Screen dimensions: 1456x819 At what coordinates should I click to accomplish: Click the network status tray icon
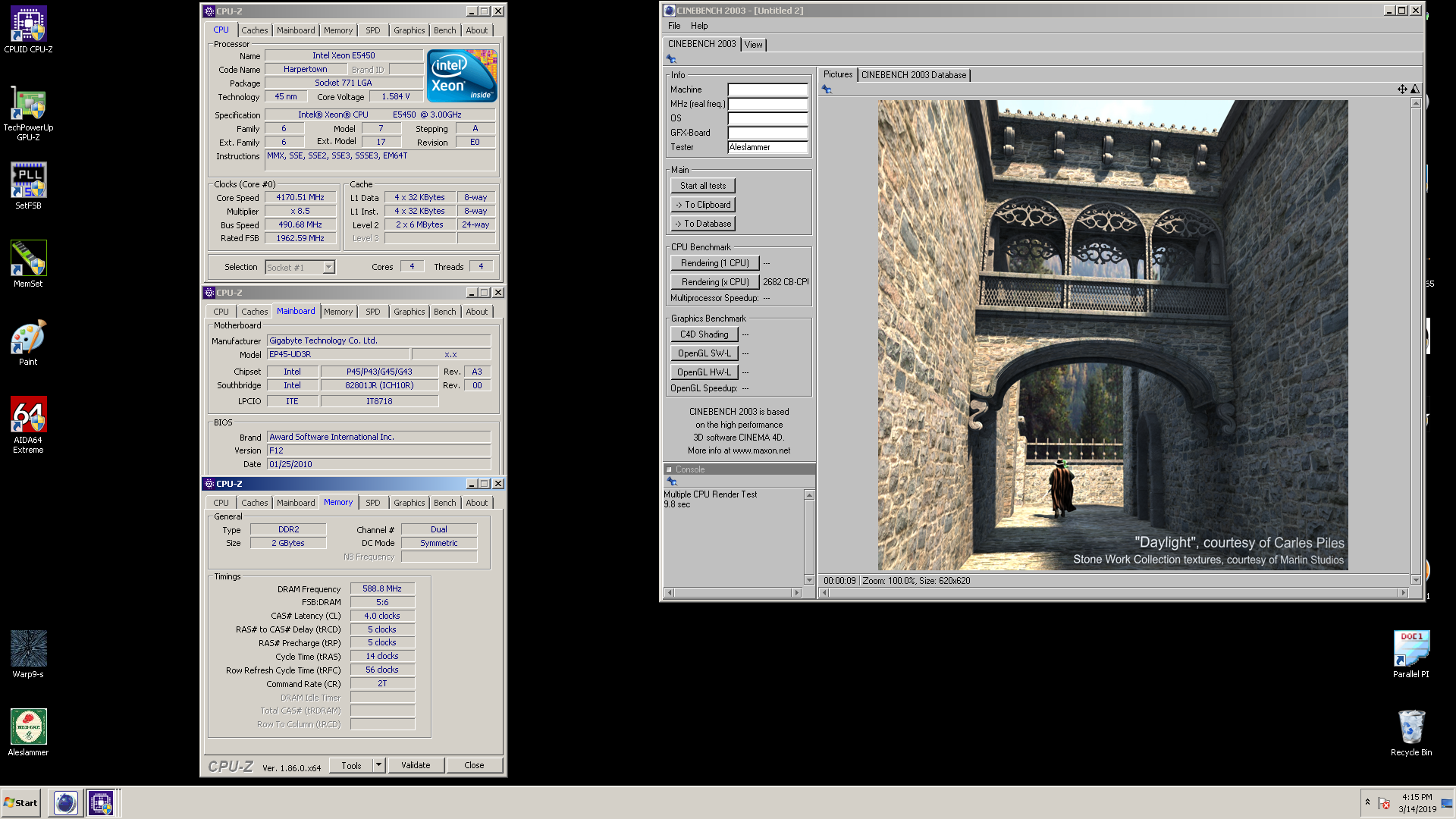(x=1384, y=803)
